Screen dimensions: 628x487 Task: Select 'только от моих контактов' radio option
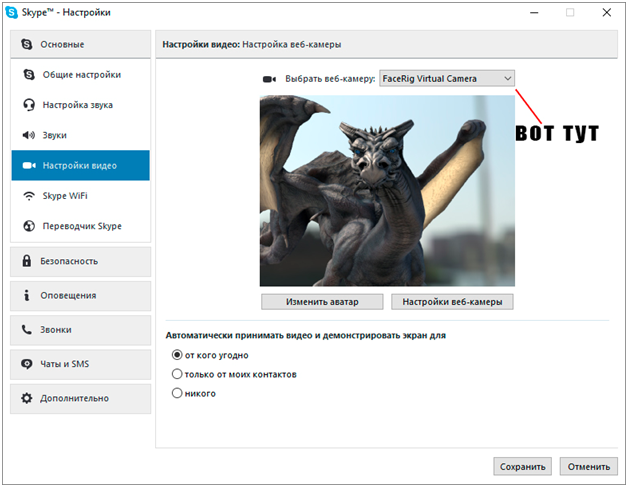[177, 374]
